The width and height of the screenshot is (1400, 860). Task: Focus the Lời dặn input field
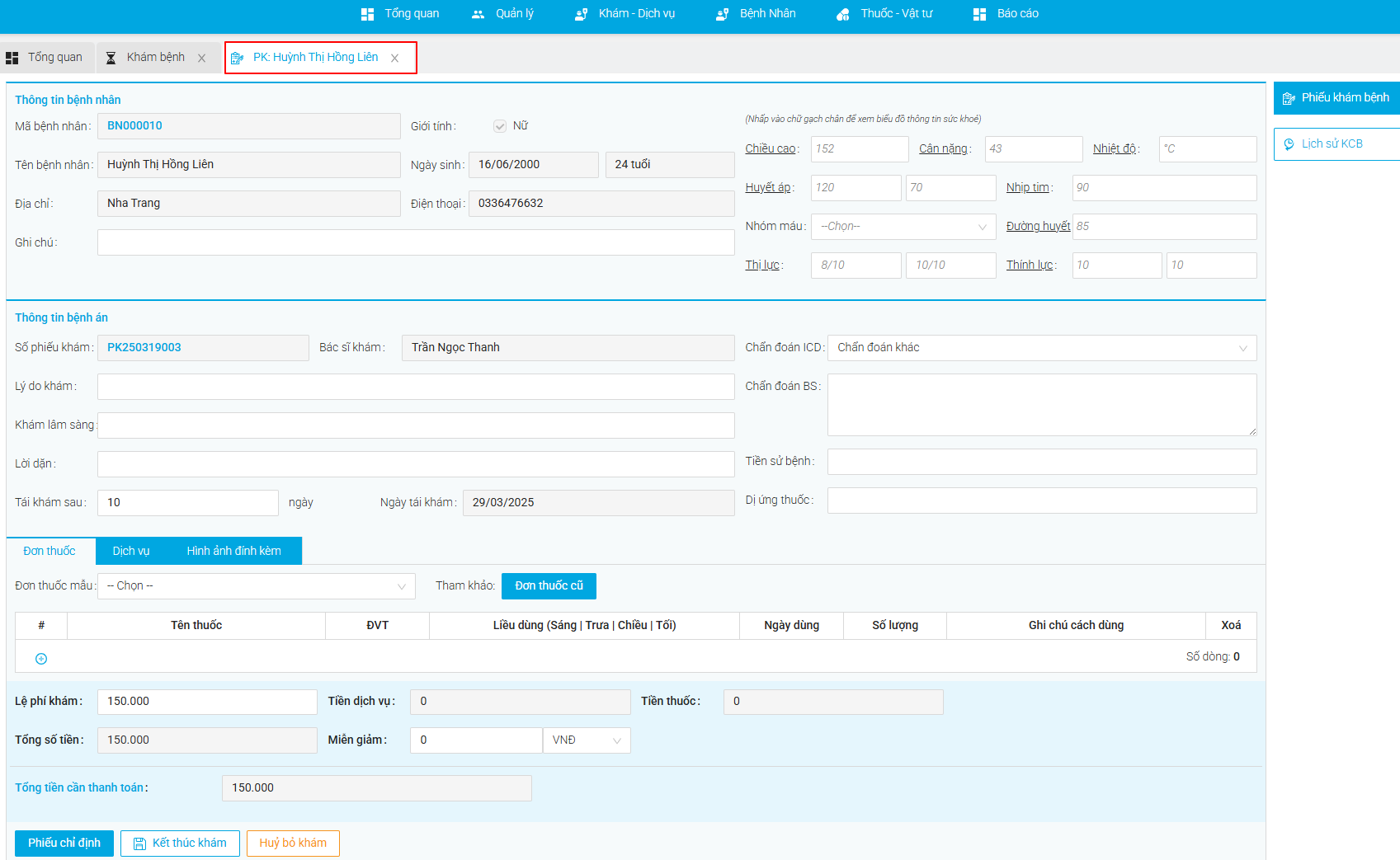point(416,464)
